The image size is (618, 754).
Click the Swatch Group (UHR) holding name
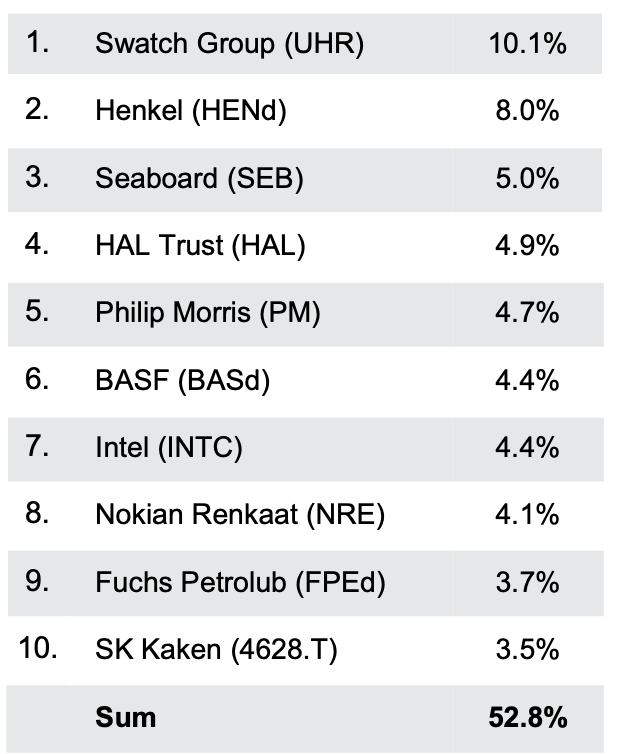click(x=229, y=43)
